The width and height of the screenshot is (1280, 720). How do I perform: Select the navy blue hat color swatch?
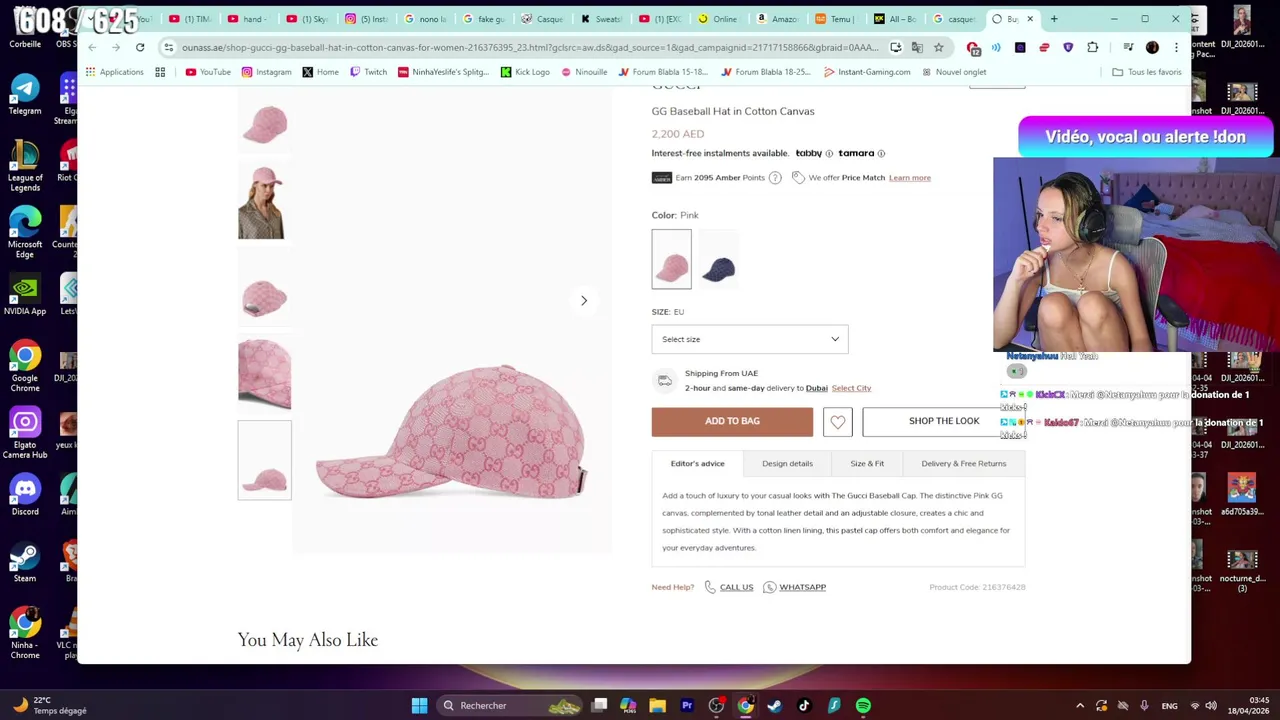tap(718, 259)
